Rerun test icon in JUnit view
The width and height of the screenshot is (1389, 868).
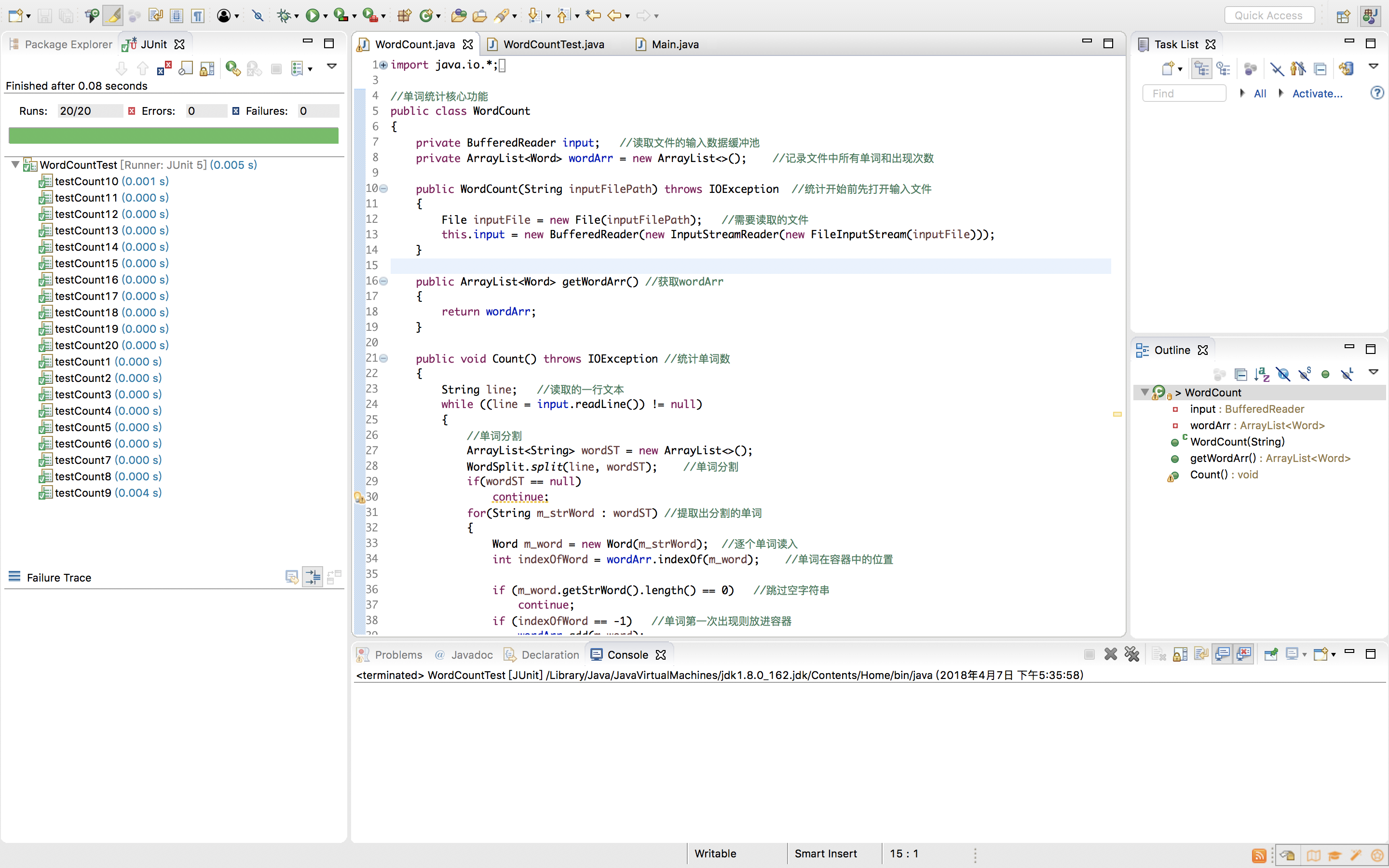pos(232,69)
